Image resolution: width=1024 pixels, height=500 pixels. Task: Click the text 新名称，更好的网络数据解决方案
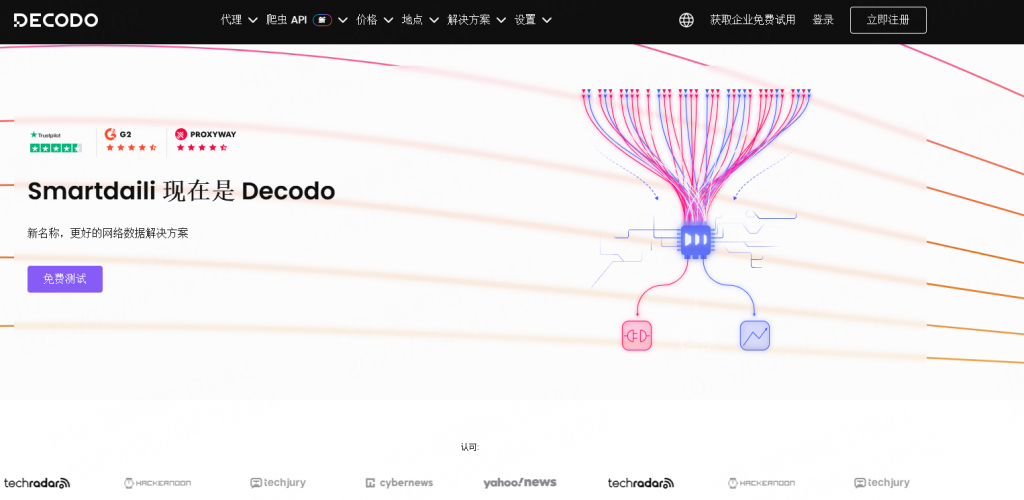click(x=108, y=233)
